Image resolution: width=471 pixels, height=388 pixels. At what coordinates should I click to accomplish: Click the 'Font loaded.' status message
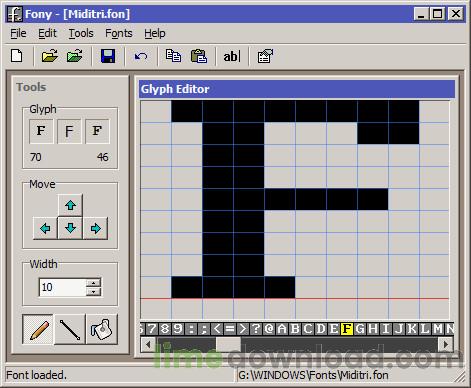(x=36, y=375)
